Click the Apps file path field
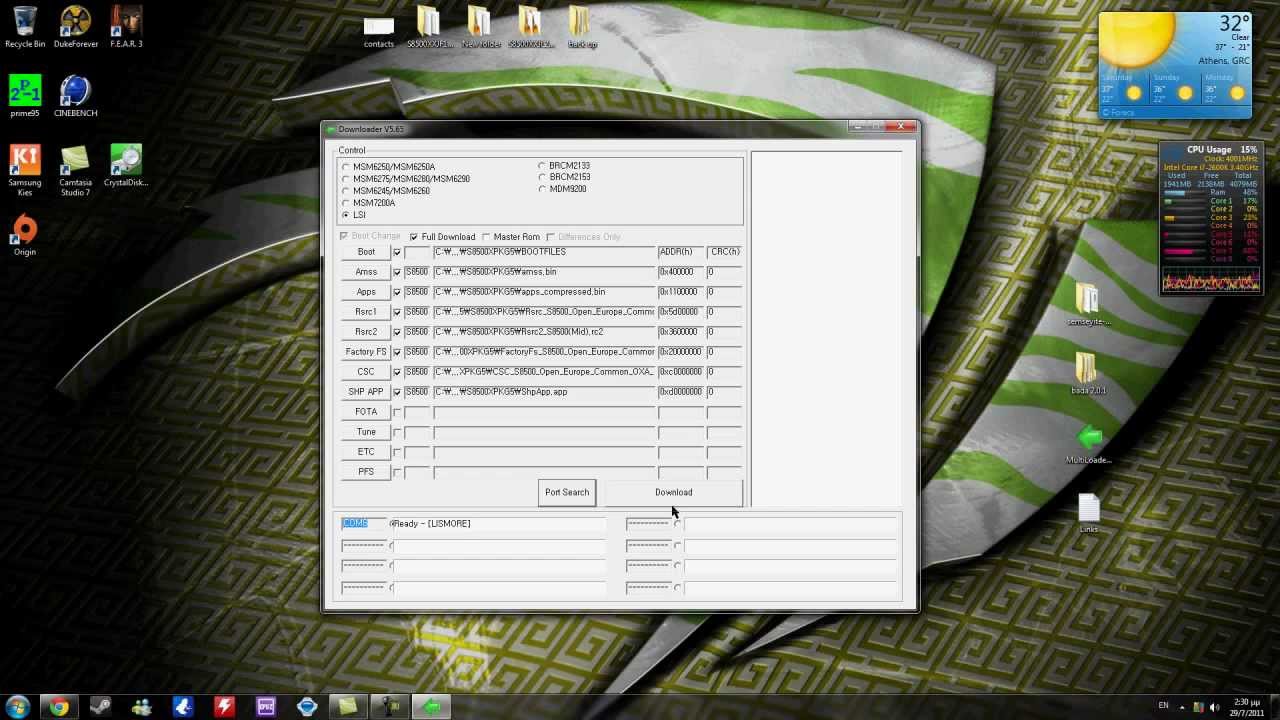 click(x=544, y=292)
